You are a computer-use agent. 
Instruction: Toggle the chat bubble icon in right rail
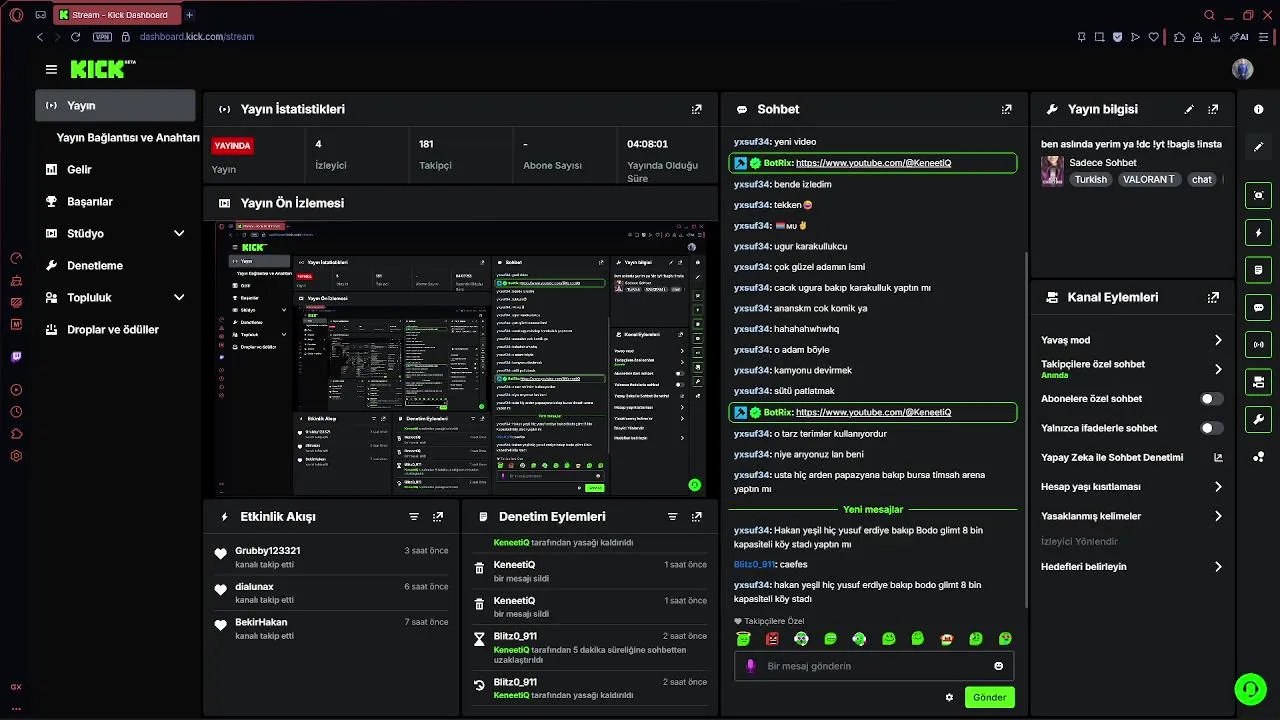pyautogui.click(x=1258, y=307)
